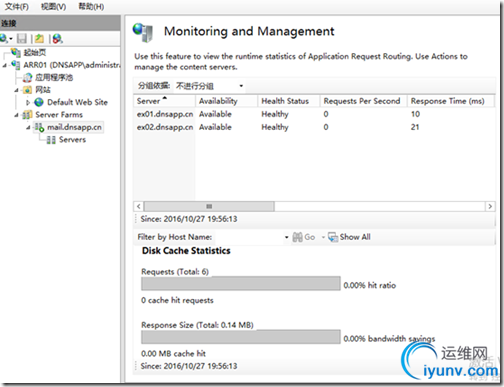The image size is (504, 387).
Task: Expand the Default Web Site node
Action: (x=28, y=102)
